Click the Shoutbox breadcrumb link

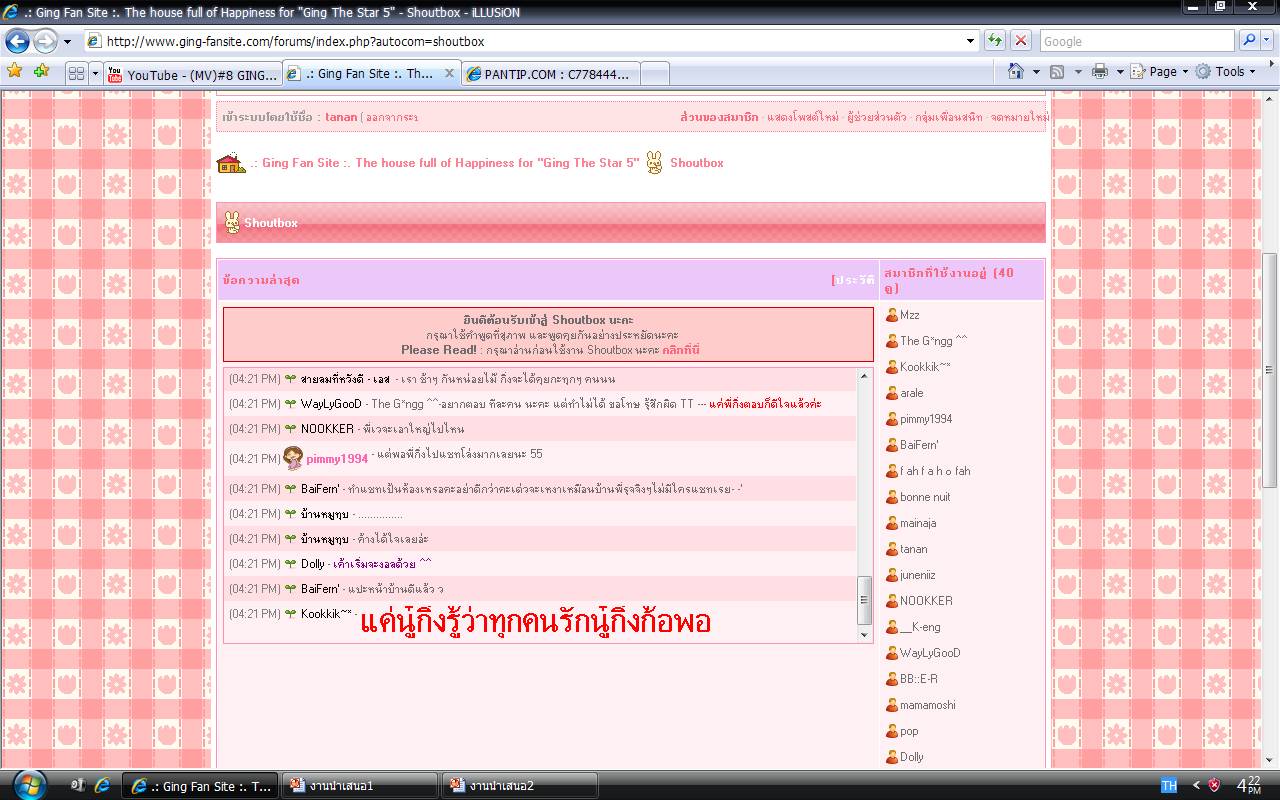click(x=697, y=163)
